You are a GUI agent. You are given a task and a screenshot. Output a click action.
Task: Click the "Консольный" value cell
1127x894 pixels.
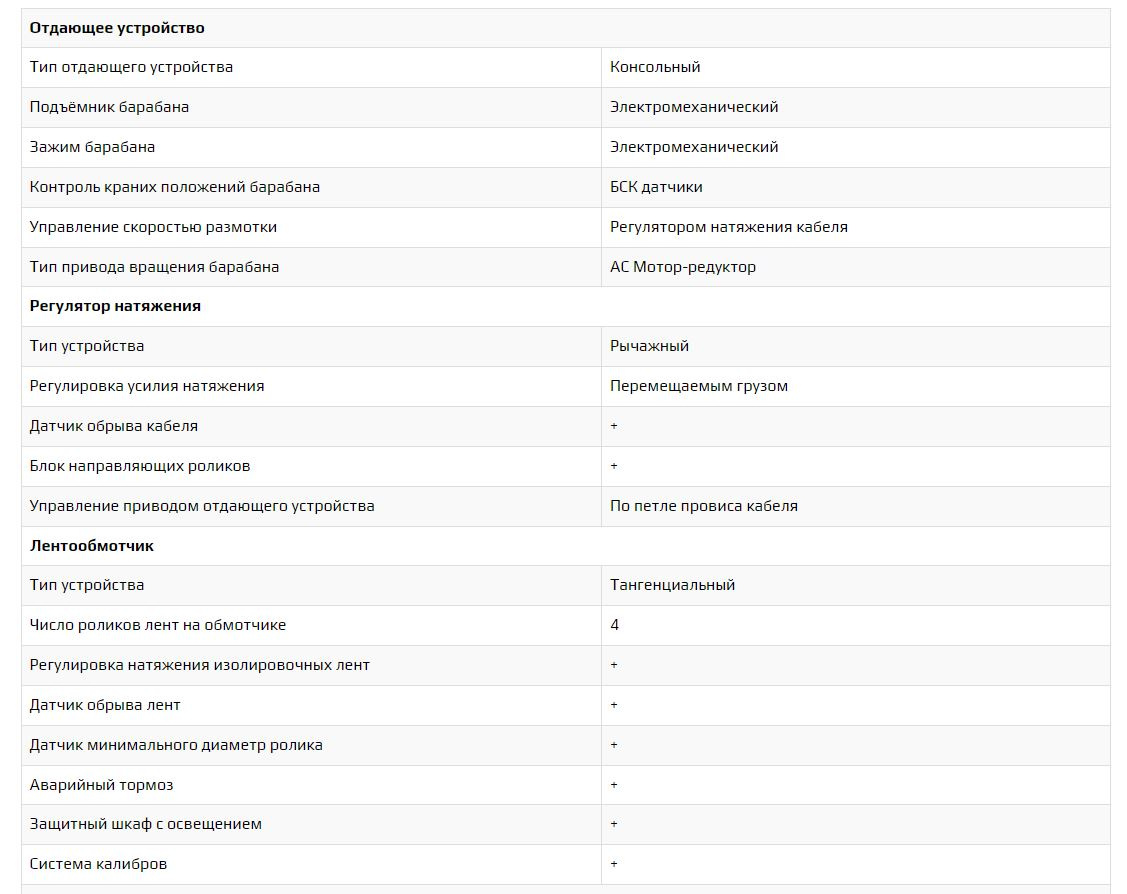pos(655,67)
